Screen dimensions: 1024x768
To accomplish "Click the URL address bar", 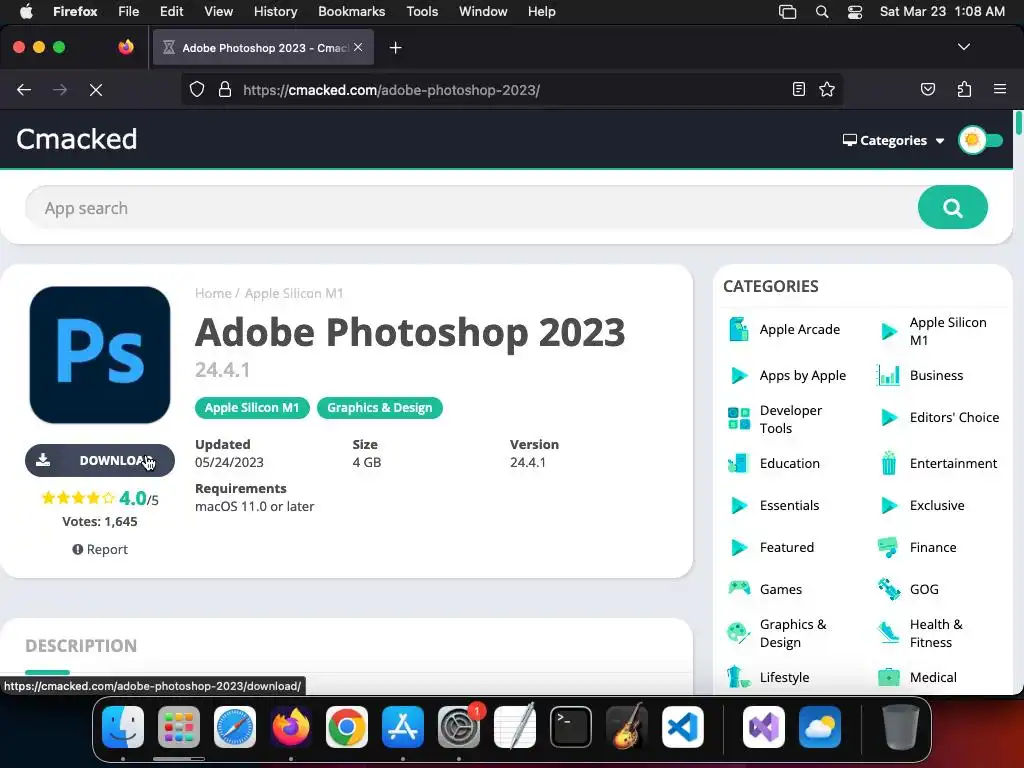I will pyautogui.click(x=514, y=89).
